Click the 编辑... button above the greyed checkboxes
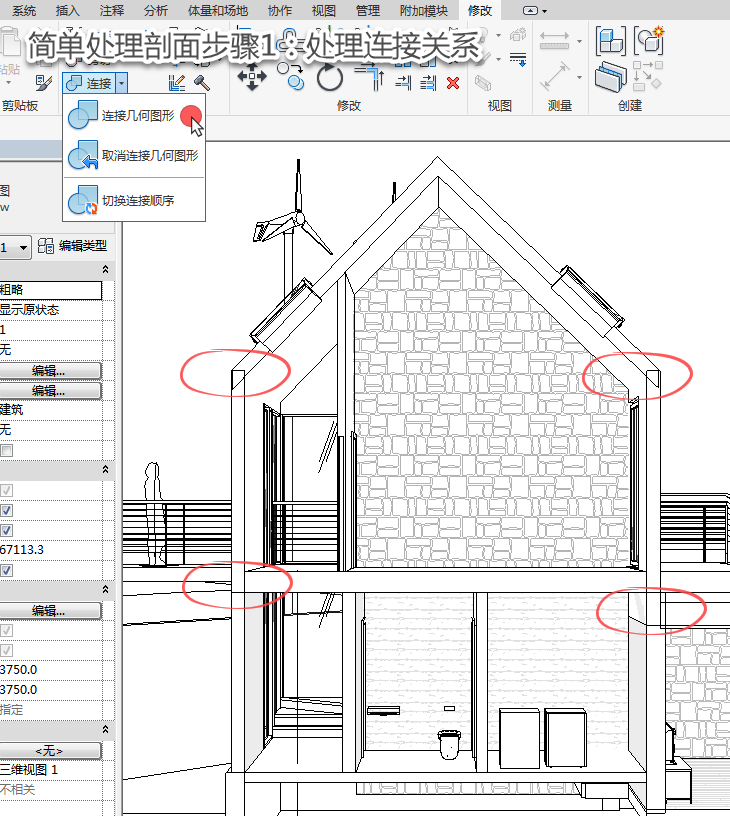 tap(50, 610)
